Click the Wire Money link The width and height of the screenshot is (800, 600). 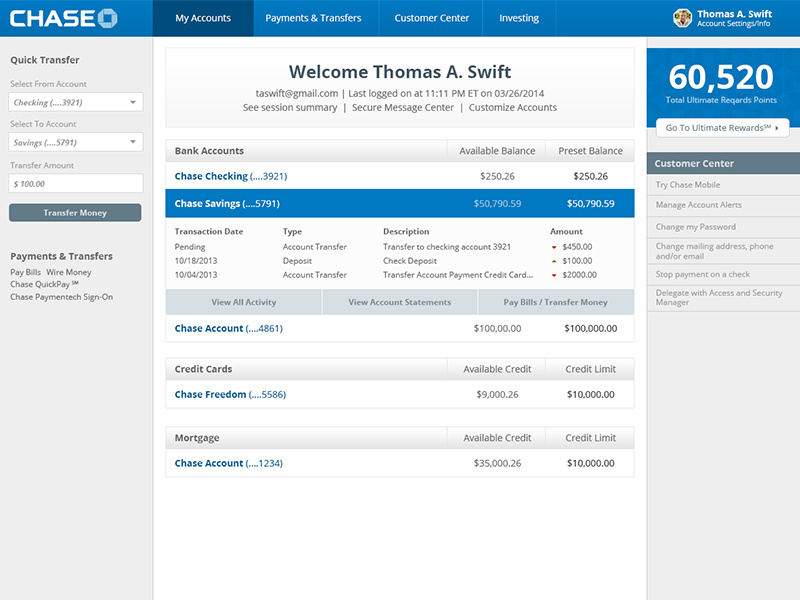coord(69,272)
